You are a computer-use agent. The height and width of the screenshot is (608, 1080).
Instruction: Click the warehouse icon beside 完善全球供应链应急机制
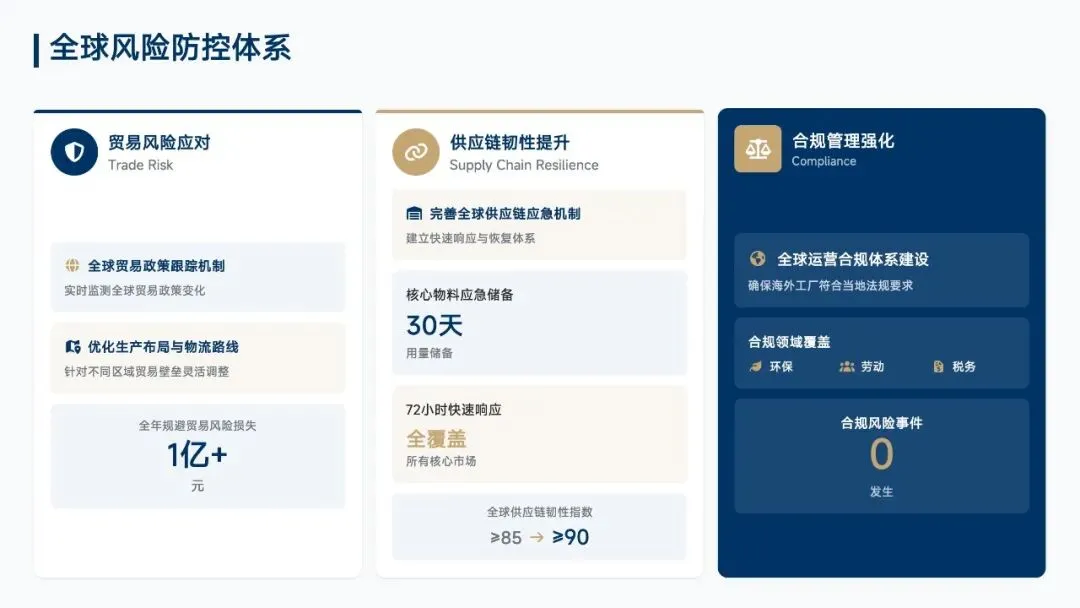tap(414, 213)
